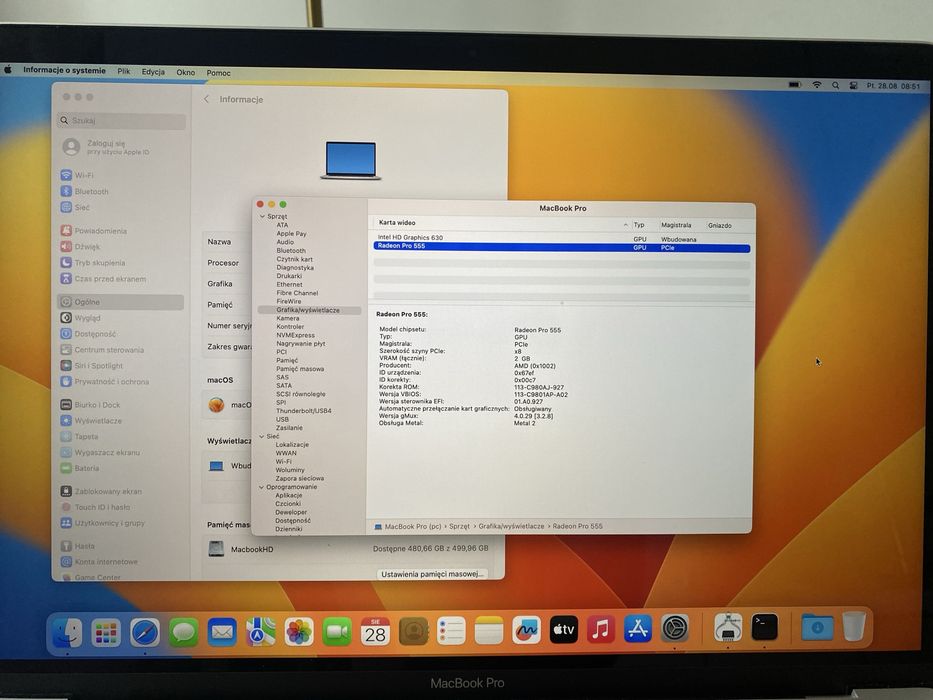Click the Typ column header

click(639, 225)
